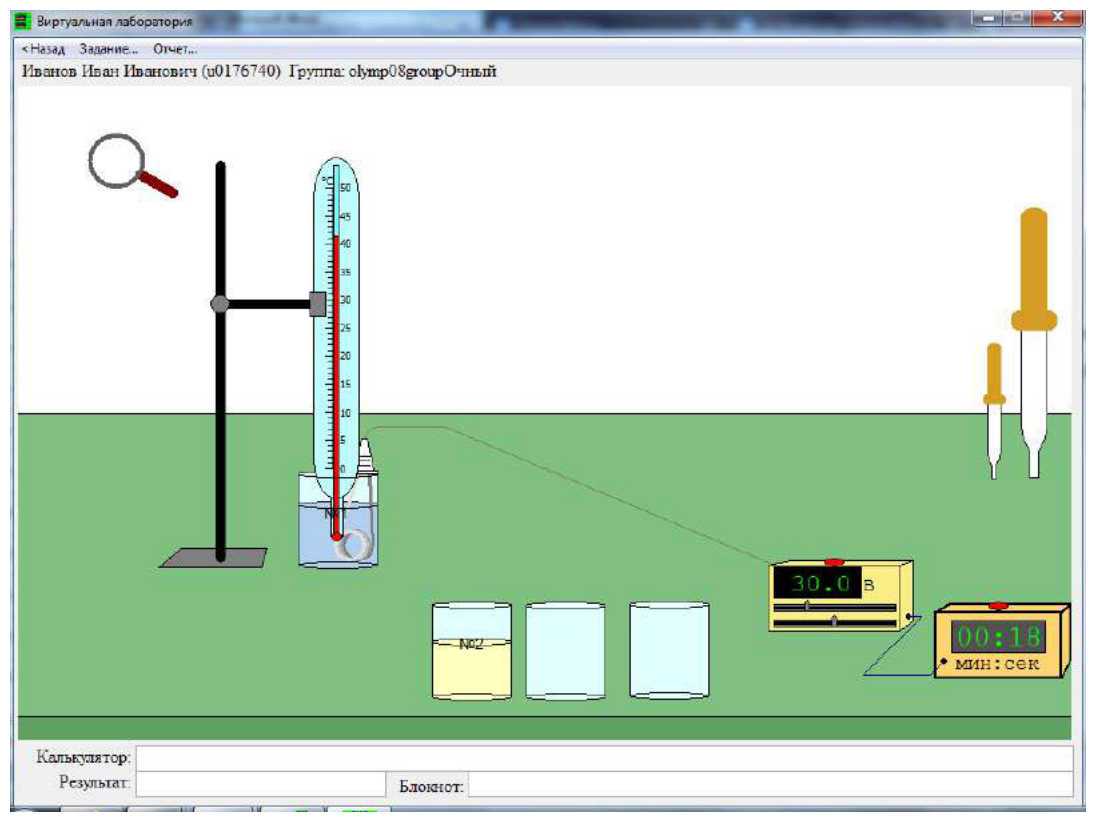Minimize the Виртуальная лаборатория window
This screenshot has width=1093, height=817.
987,18
